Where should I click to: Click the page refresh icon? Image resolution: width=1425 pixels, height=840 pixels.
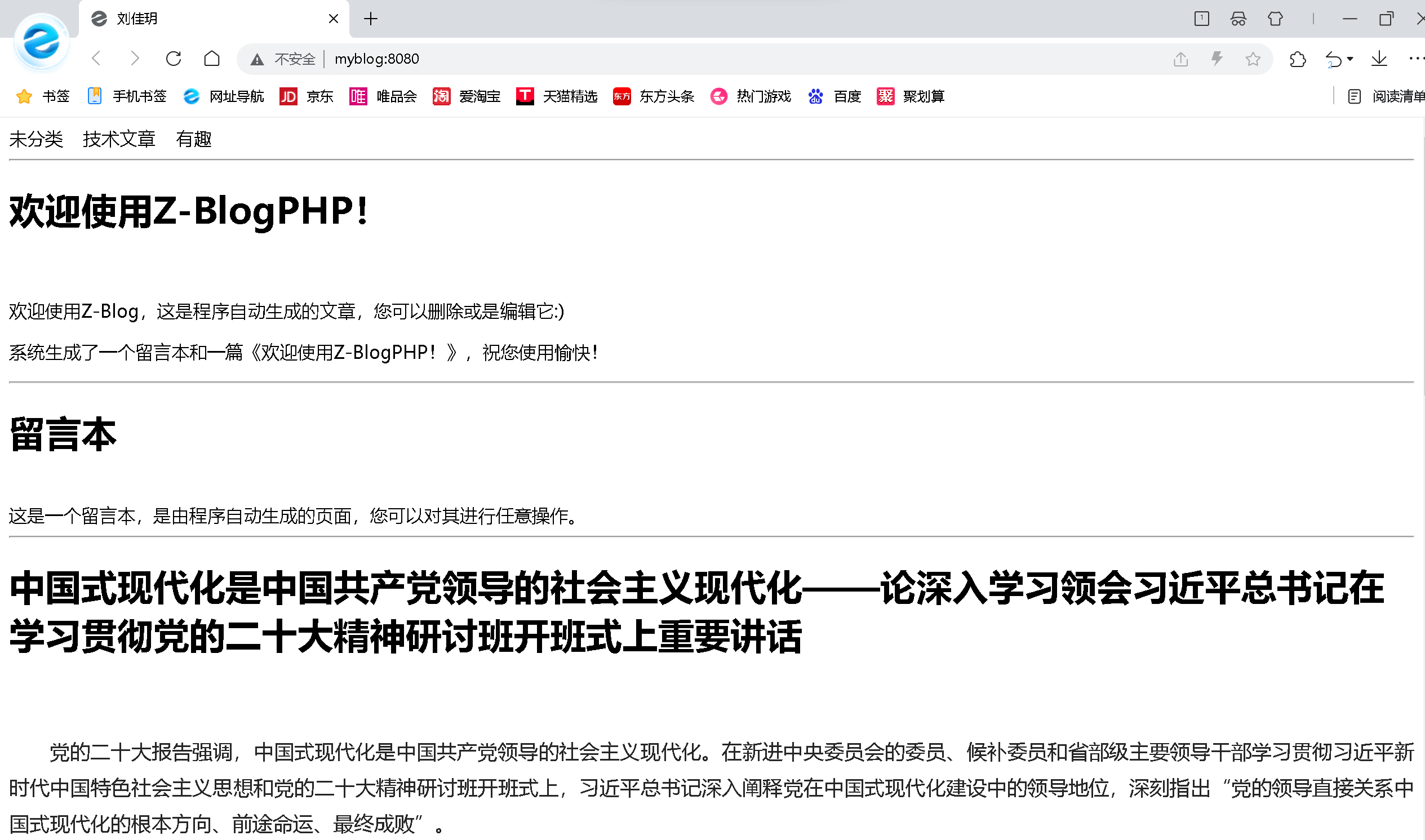click(x=173, y=58)
